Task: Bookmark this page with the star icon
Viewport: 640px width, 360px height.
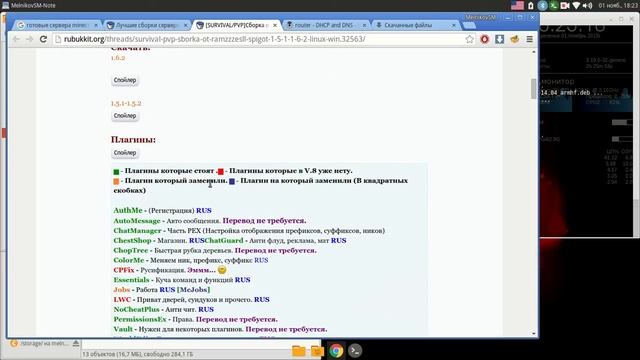Action: pos(469,39)
